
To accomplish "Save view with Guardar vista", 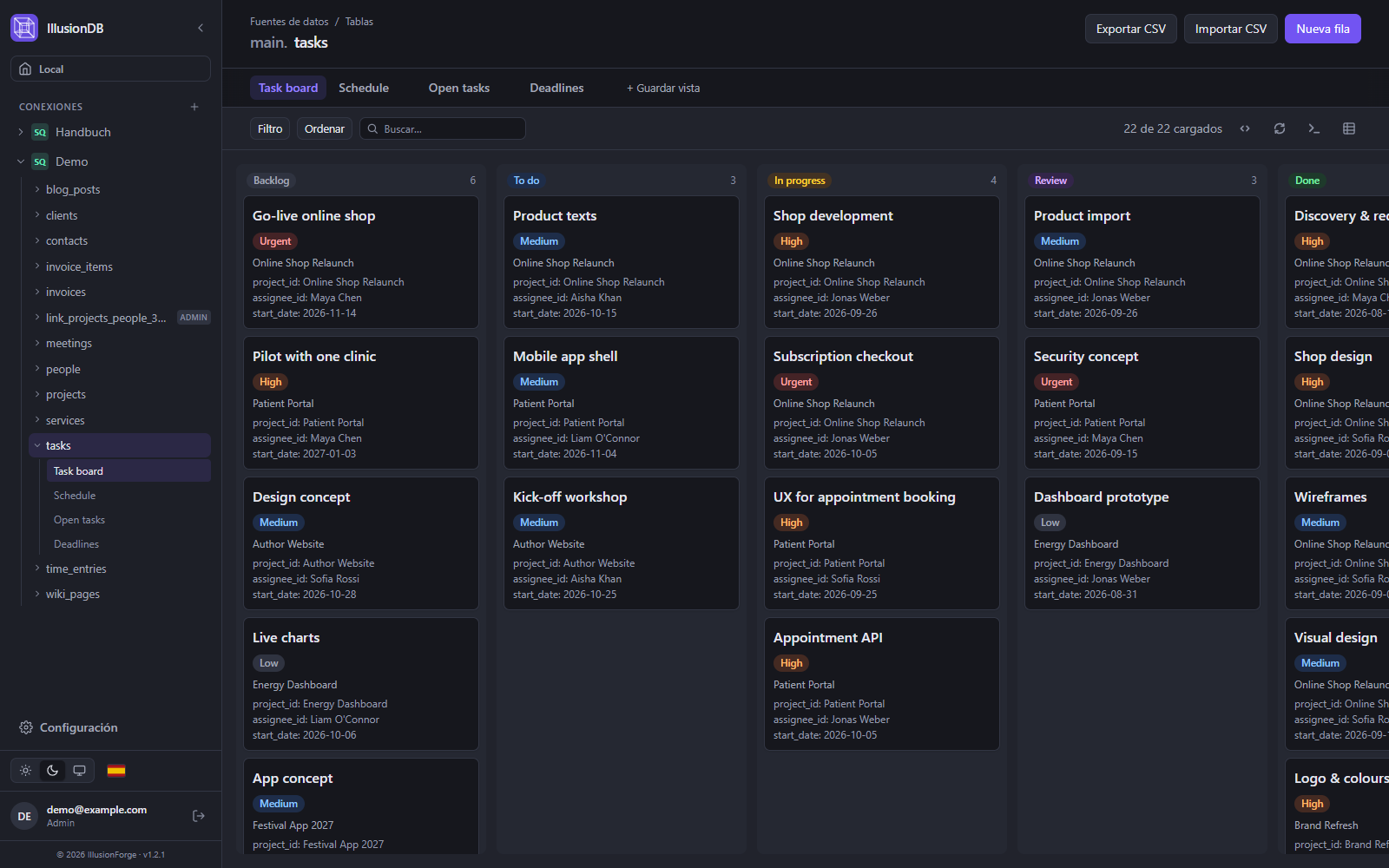I will pyautogui.click(x=663, y=88).
